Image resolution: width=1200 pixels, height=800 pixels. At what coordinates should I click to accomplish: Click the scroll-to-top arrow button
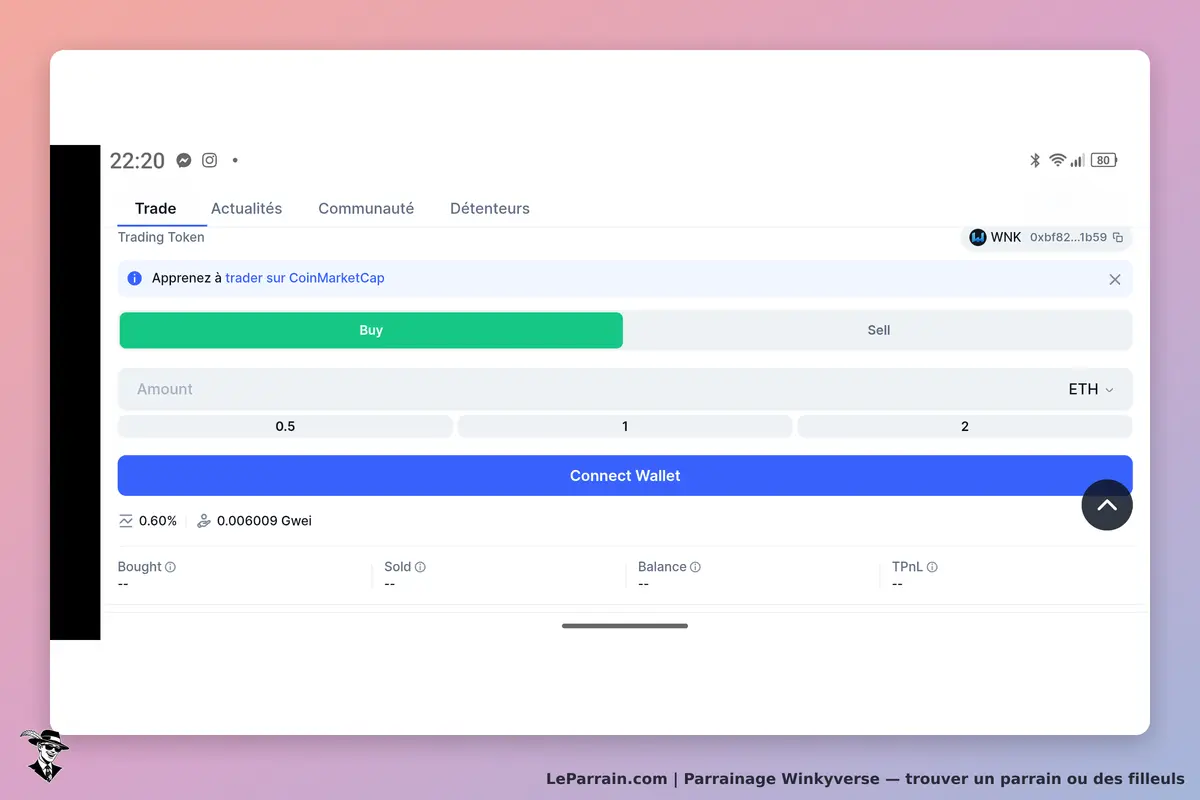(1107, 505)
